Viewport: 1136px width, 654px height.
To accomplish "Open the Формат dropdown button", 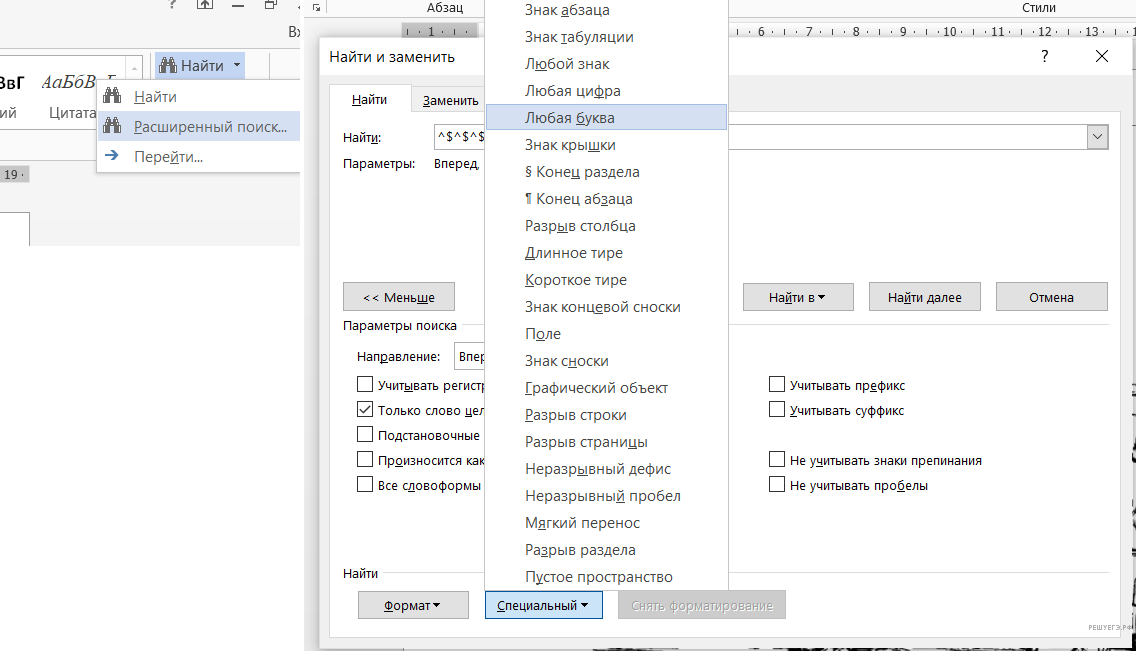I will [412, 605].
